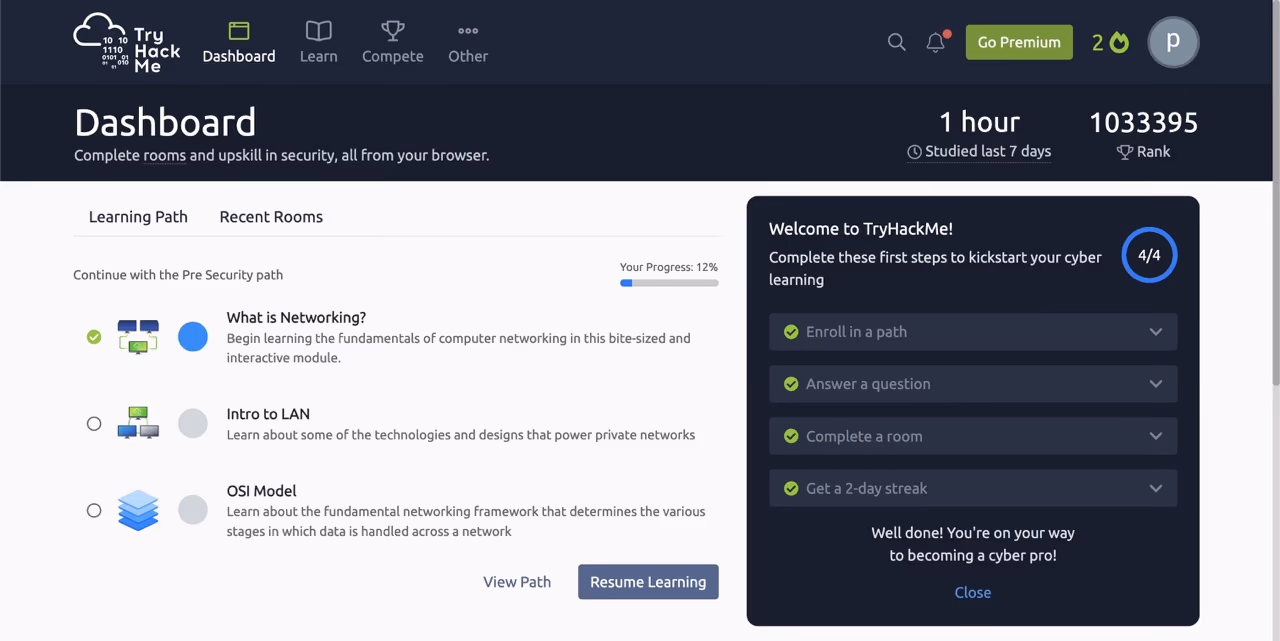The width and height of the screenshot is (1280, 641).
Task: Click the Go Premium button
Action: click(x=1019, y=42)
